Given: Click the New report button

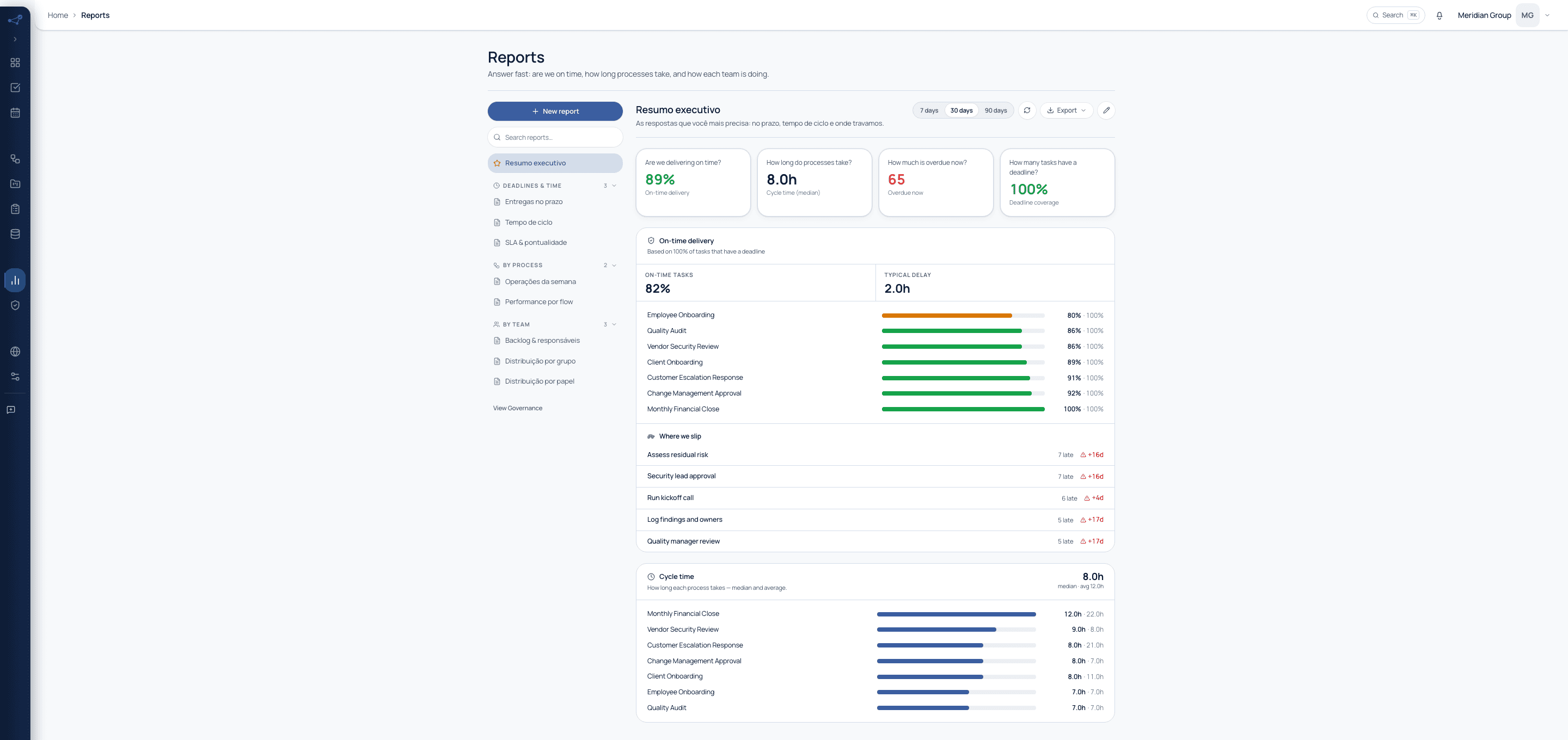Looking at the screenshot, I should (555, 112).
